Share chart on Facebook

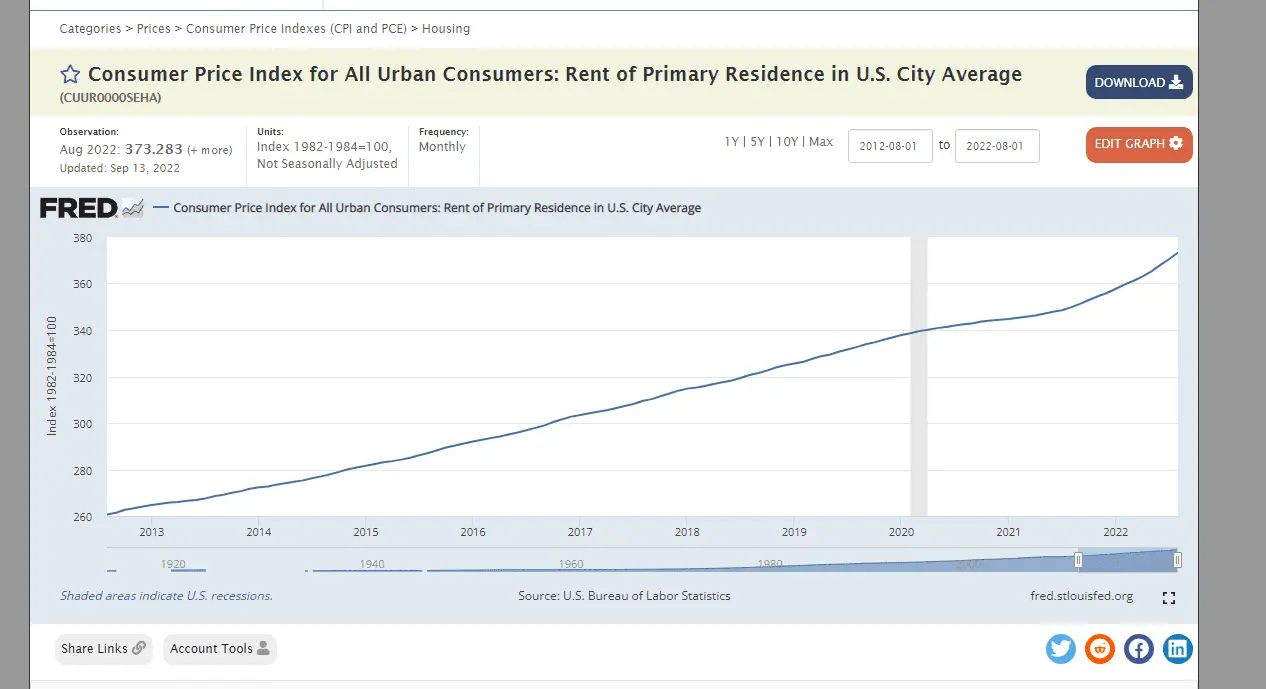[x=1139, y=649]
